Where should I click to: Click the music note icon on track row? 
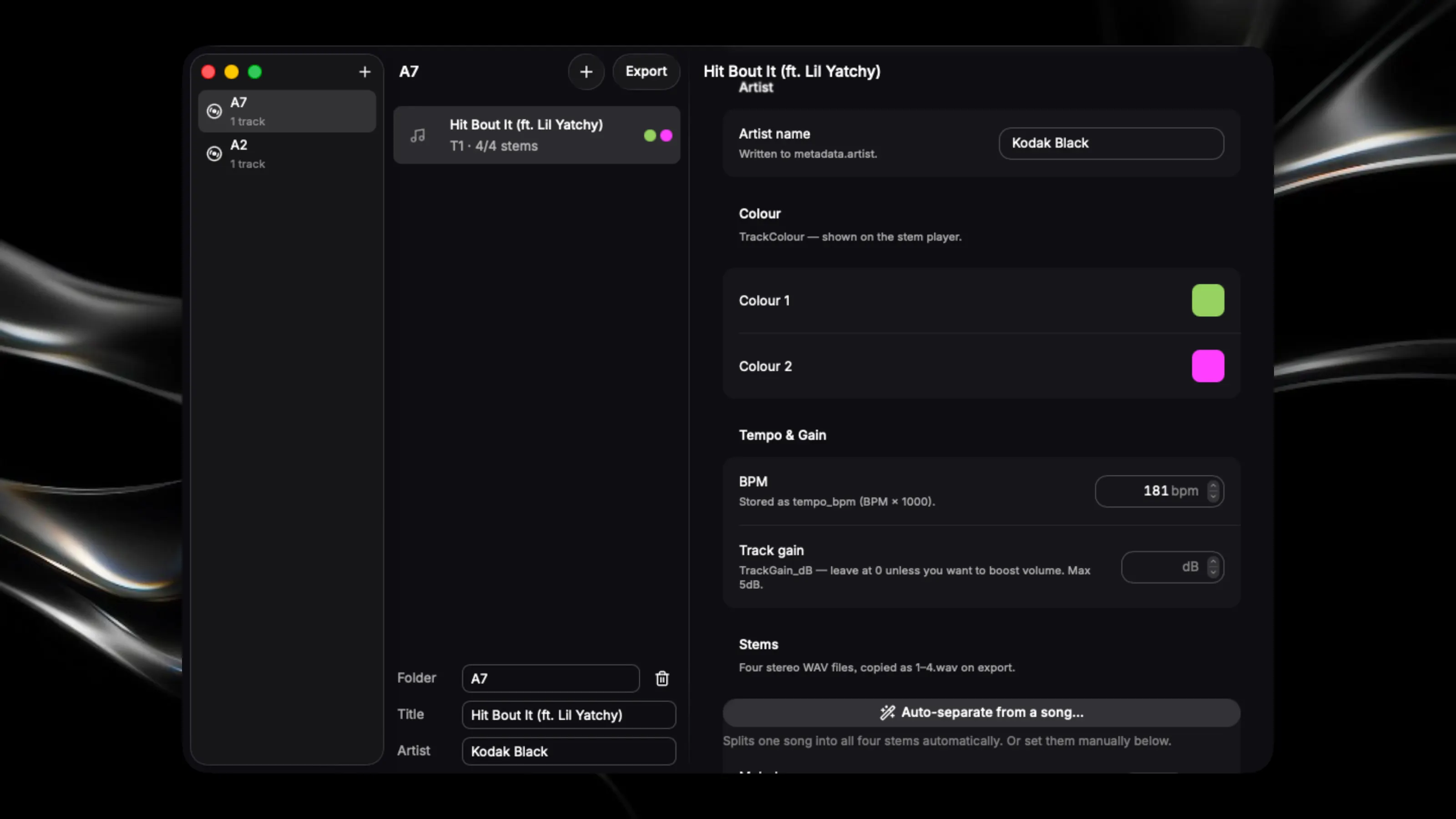coord(418,136)
